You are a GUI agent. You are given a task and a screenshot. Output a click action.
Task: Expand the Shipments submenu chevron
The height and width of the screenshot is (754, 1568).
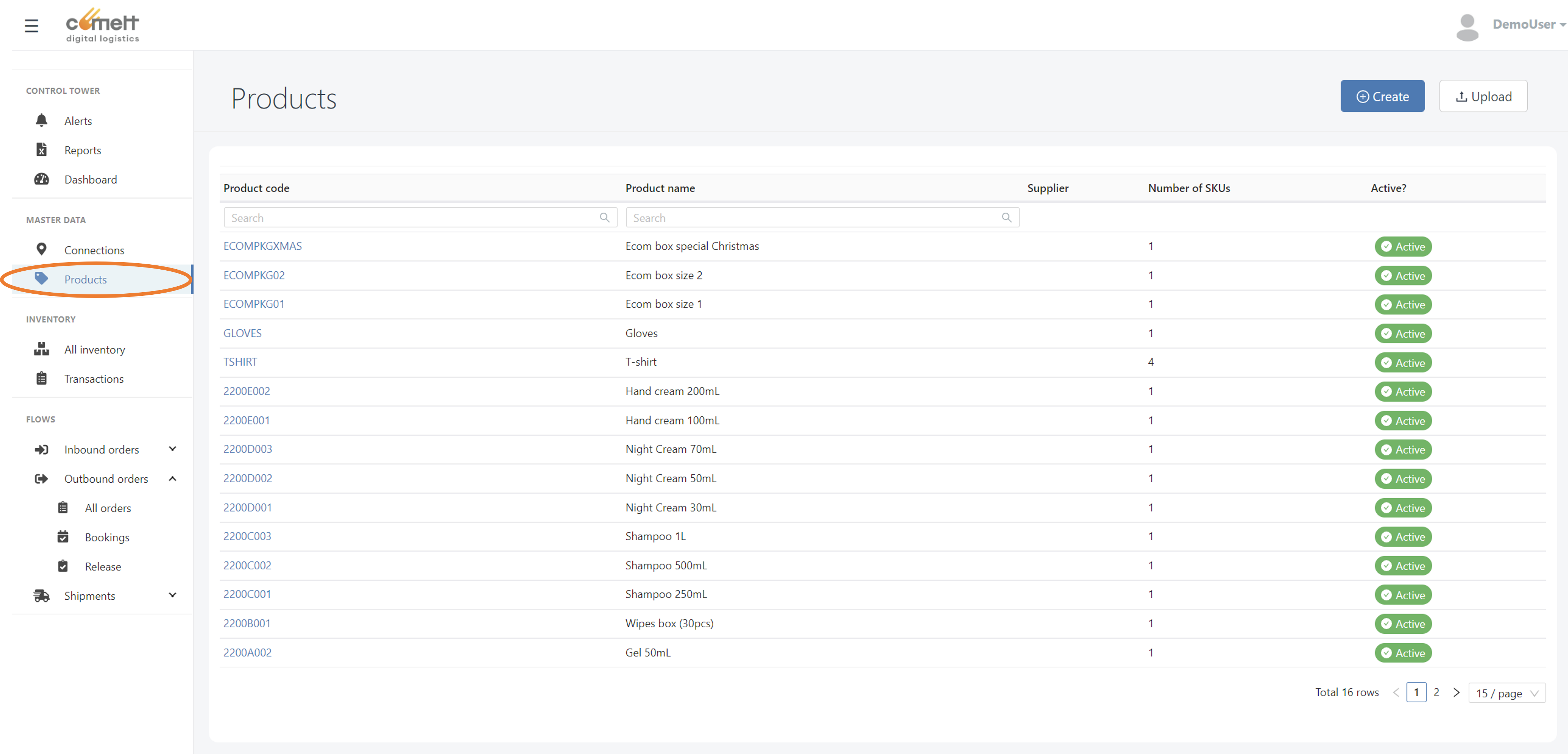tap(172, 595)
